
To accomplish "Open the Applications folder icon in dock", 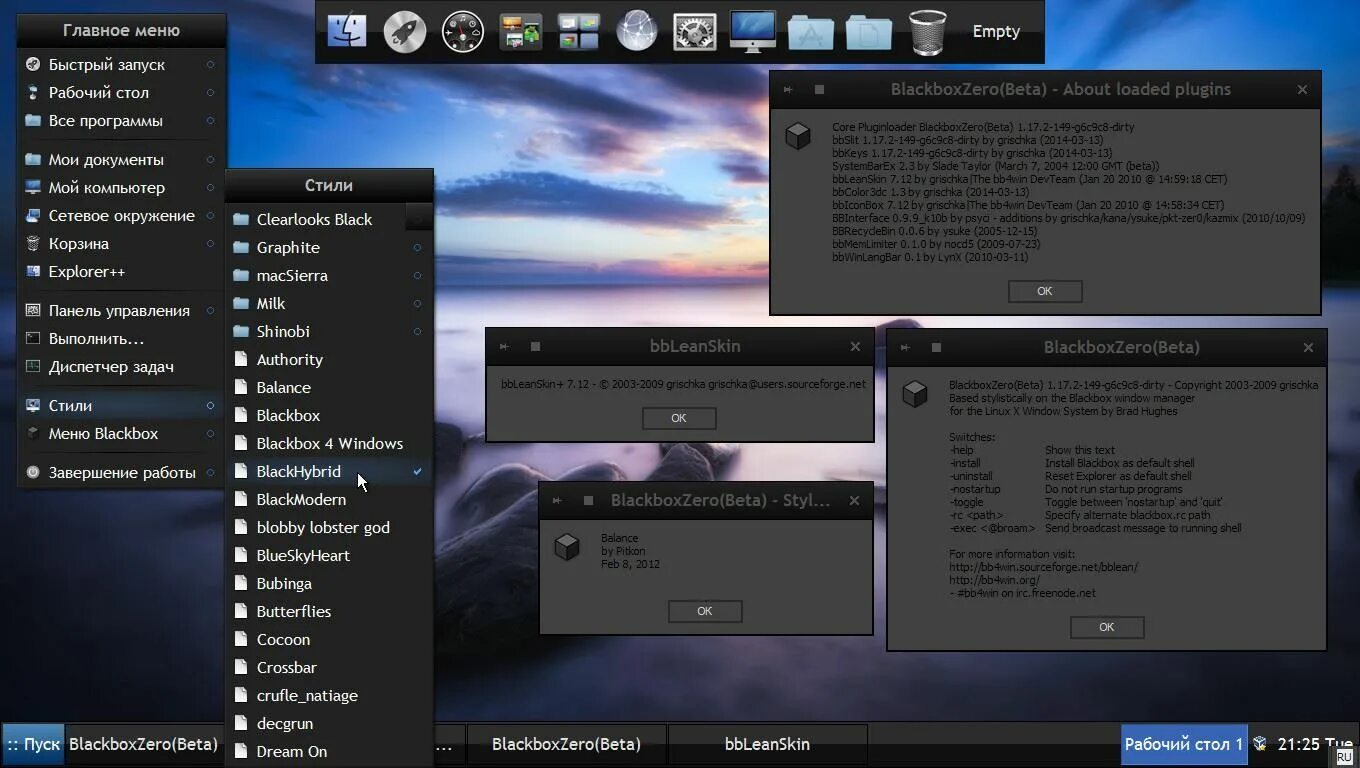I will [x=811, y=32].
